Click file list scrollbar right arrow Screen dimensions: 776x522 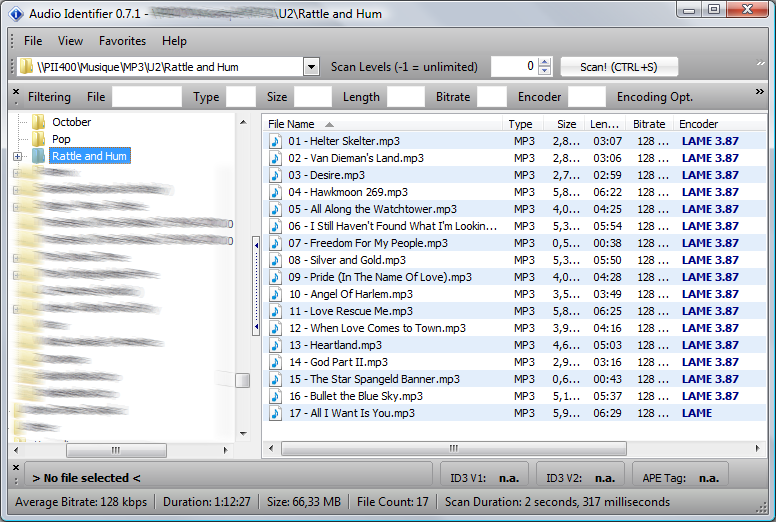click(757, 449)
